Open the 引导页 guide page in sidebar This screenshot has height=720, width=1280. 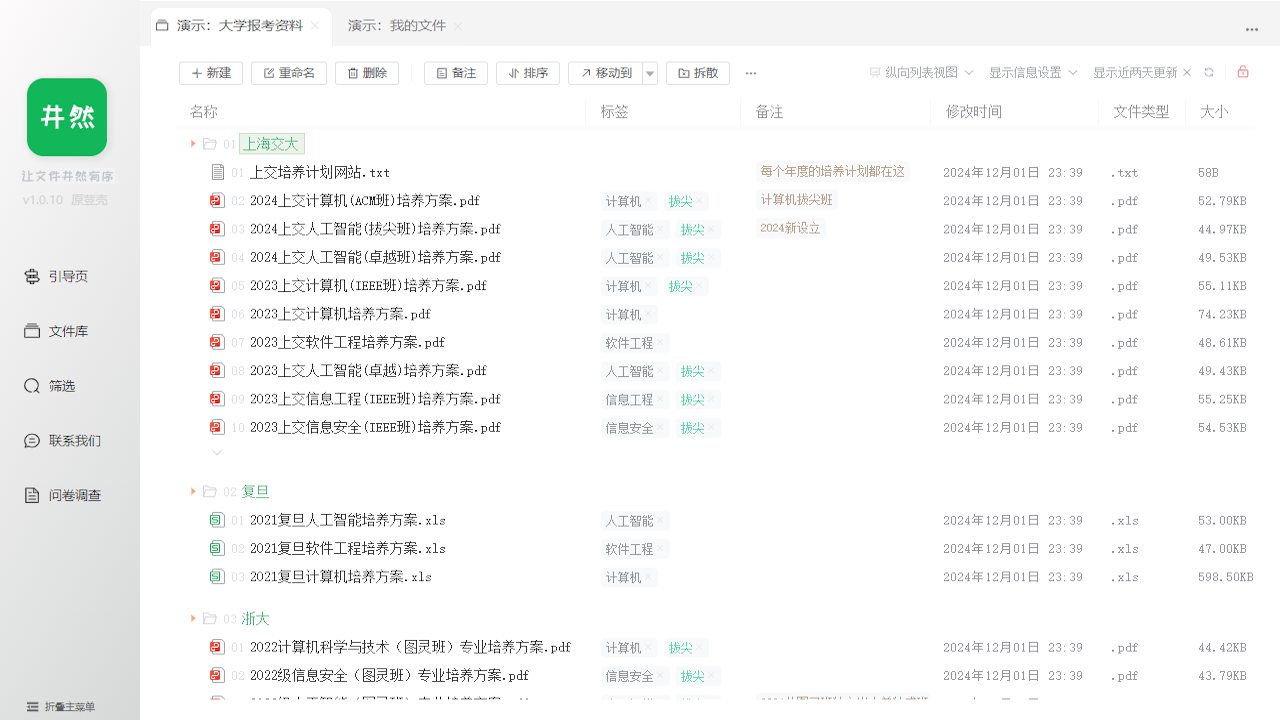pos(67,276)
